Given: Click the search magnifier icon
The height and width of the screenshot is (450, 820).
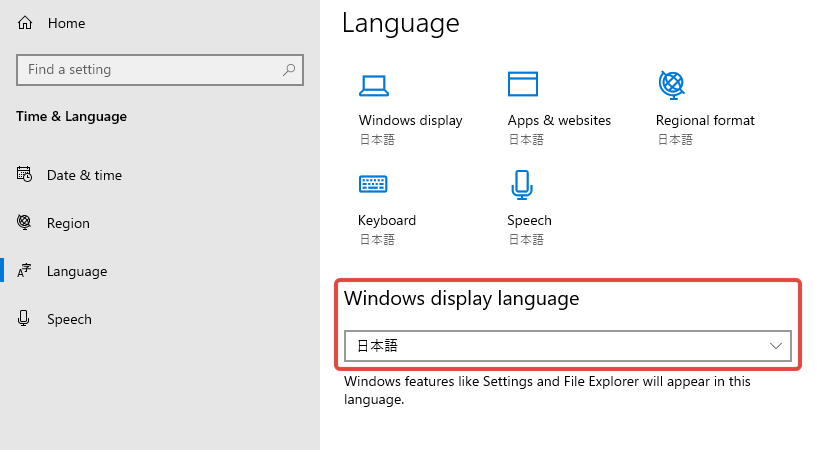Looking at the screenshot, I should coord(289,70).
